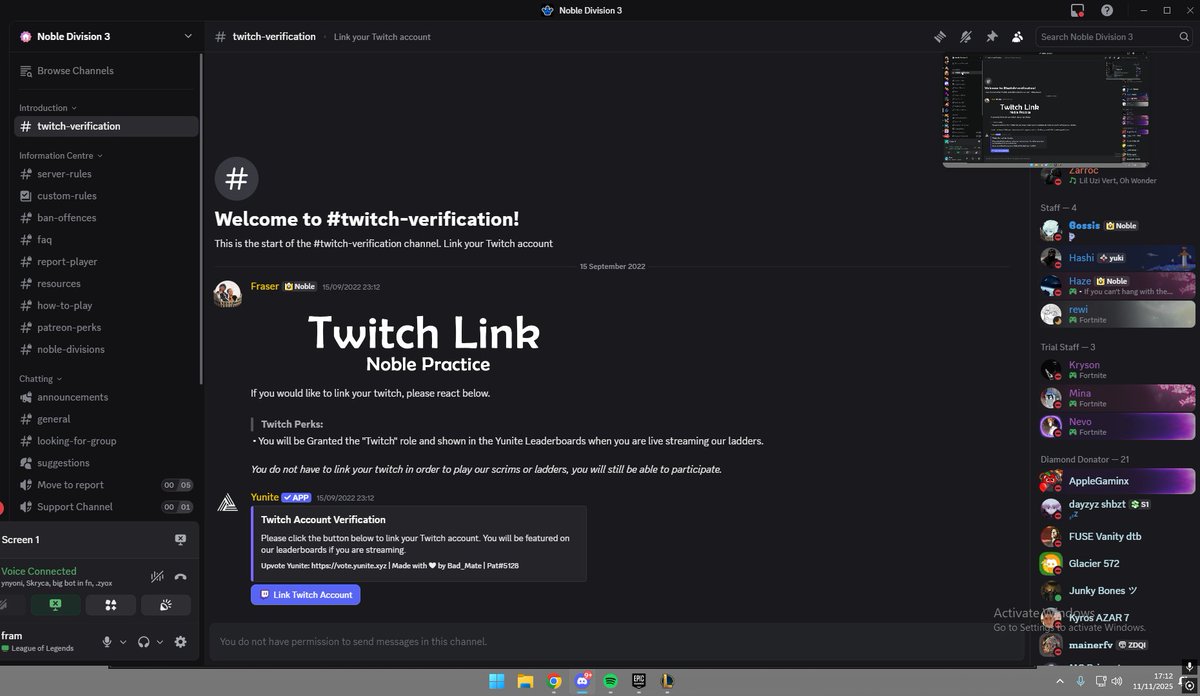Open the server-rules channel
1200x696 pixels.
(x=106, y=174)
